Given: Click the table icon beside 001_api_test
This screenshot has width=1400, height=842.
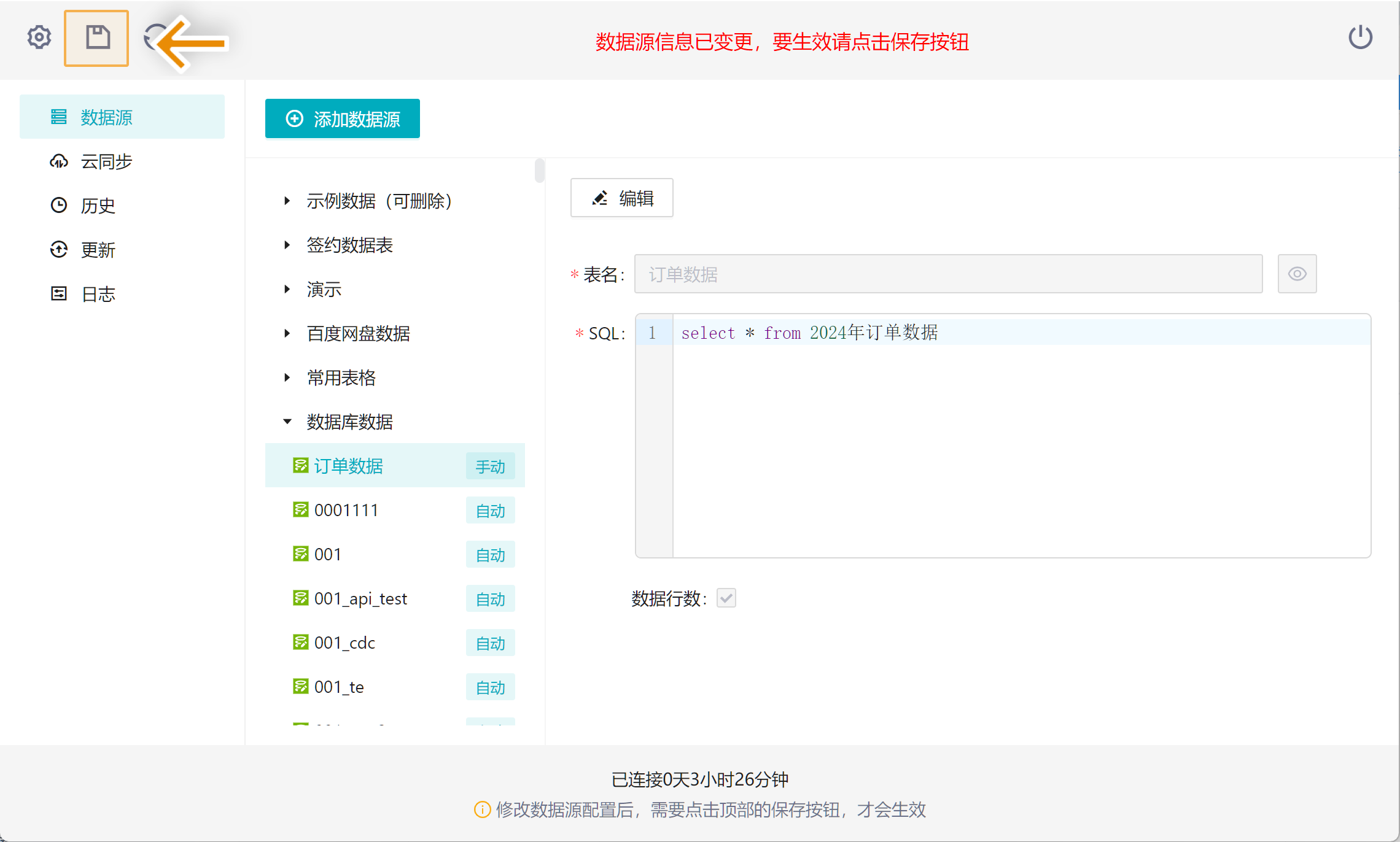Looking at the screenshot, I should pyautogui.click(x=300, y=598).
